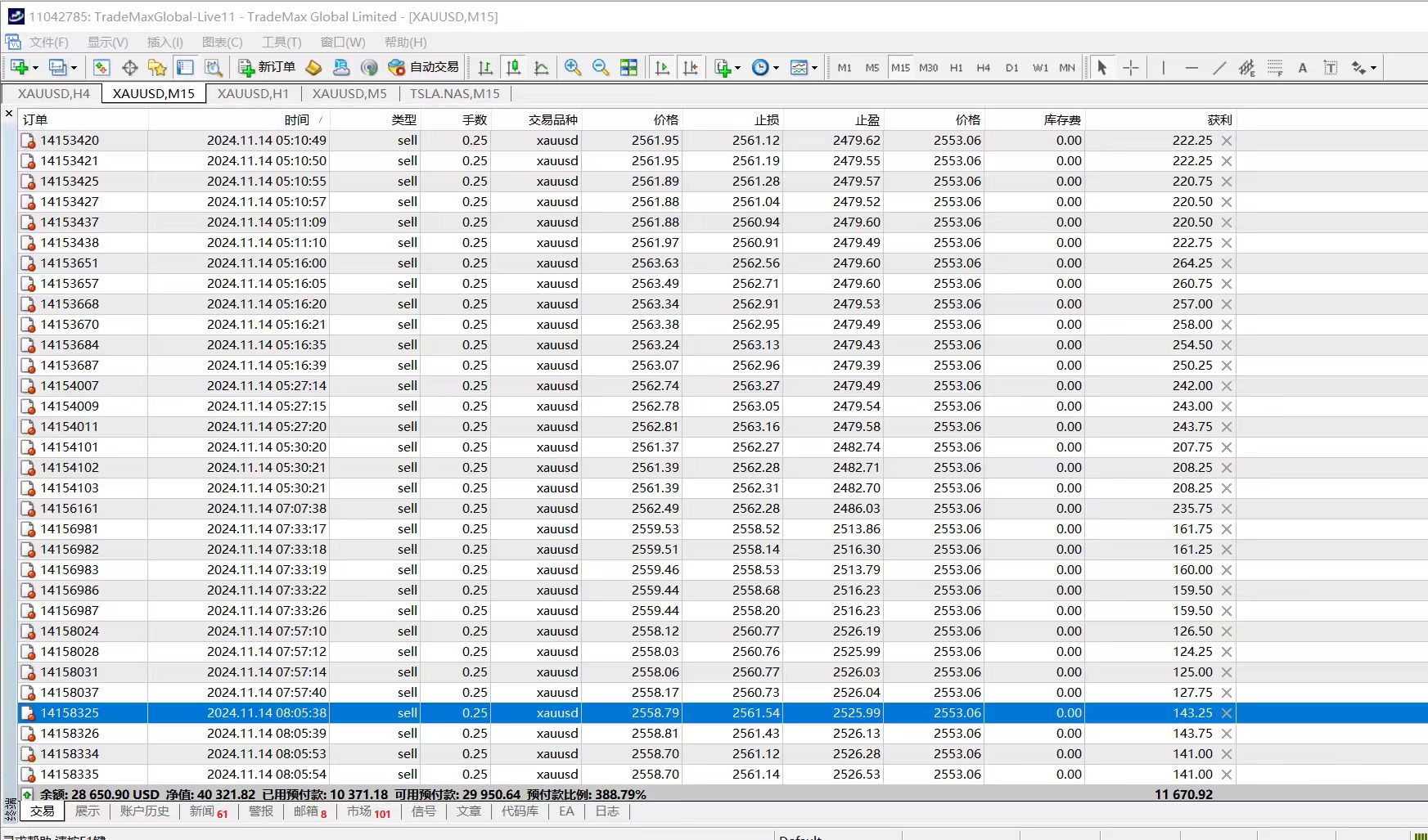Close order 14153420 with its X

[1227, 141]
